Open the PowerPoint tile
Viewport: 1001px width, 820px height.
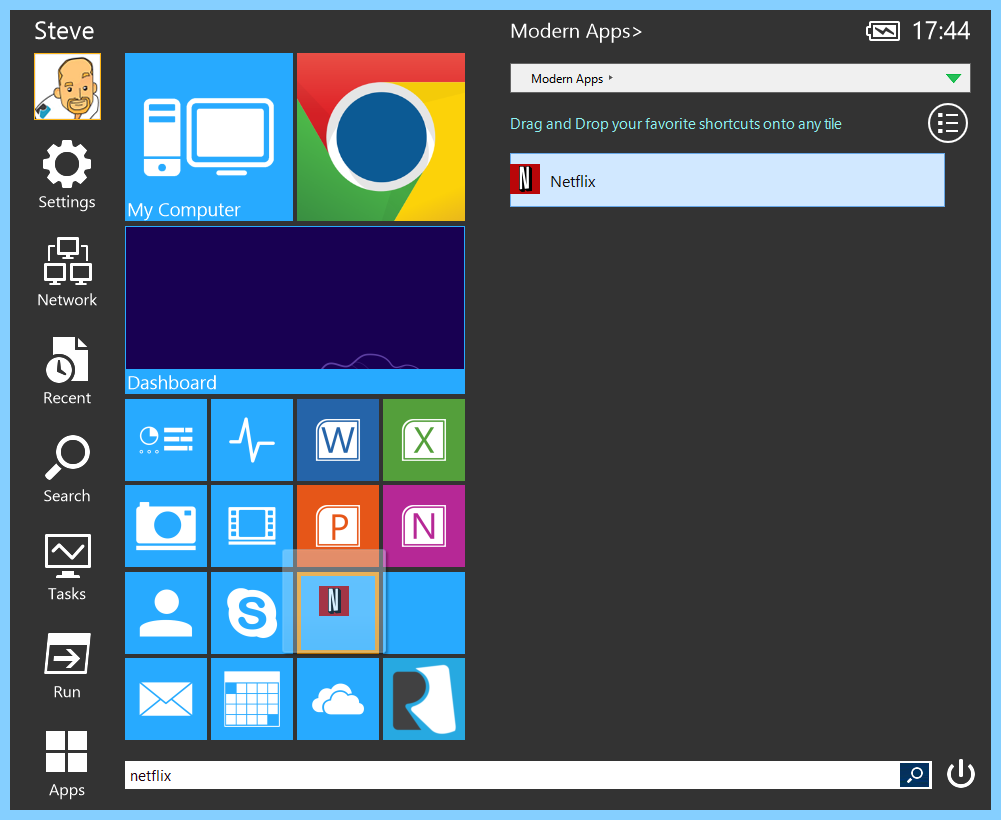(338, 526)
